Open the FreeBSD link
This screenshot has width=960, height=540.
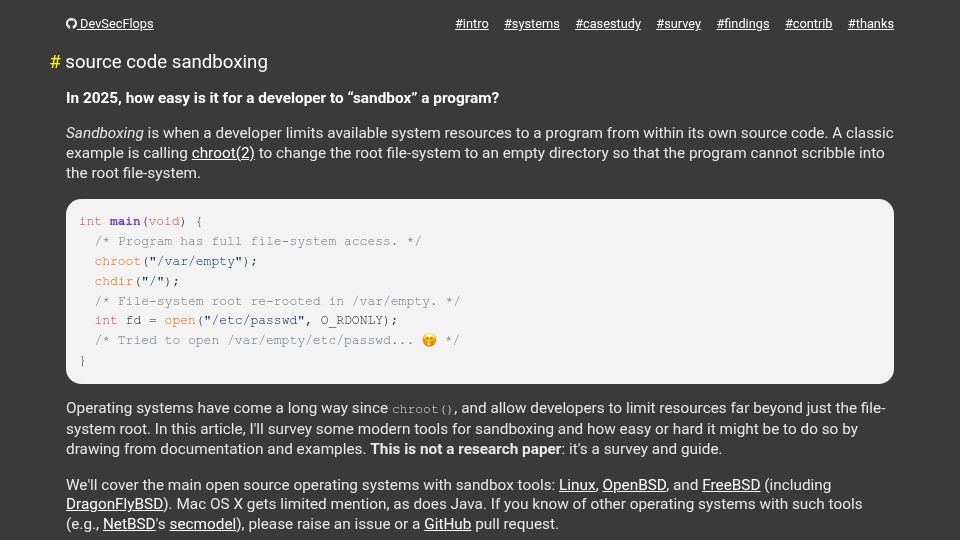(731, 485)
